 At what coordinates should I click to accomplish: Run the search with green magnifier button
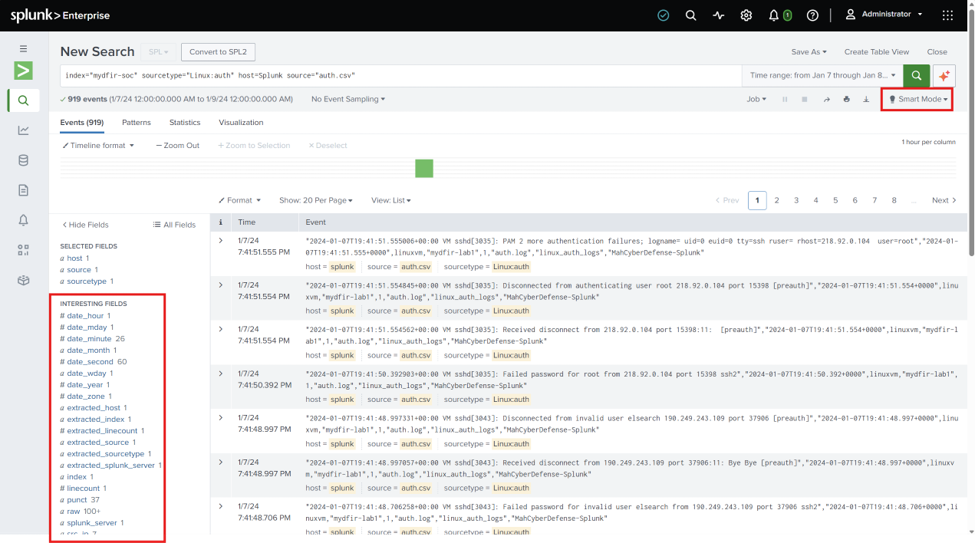[916, 75]
